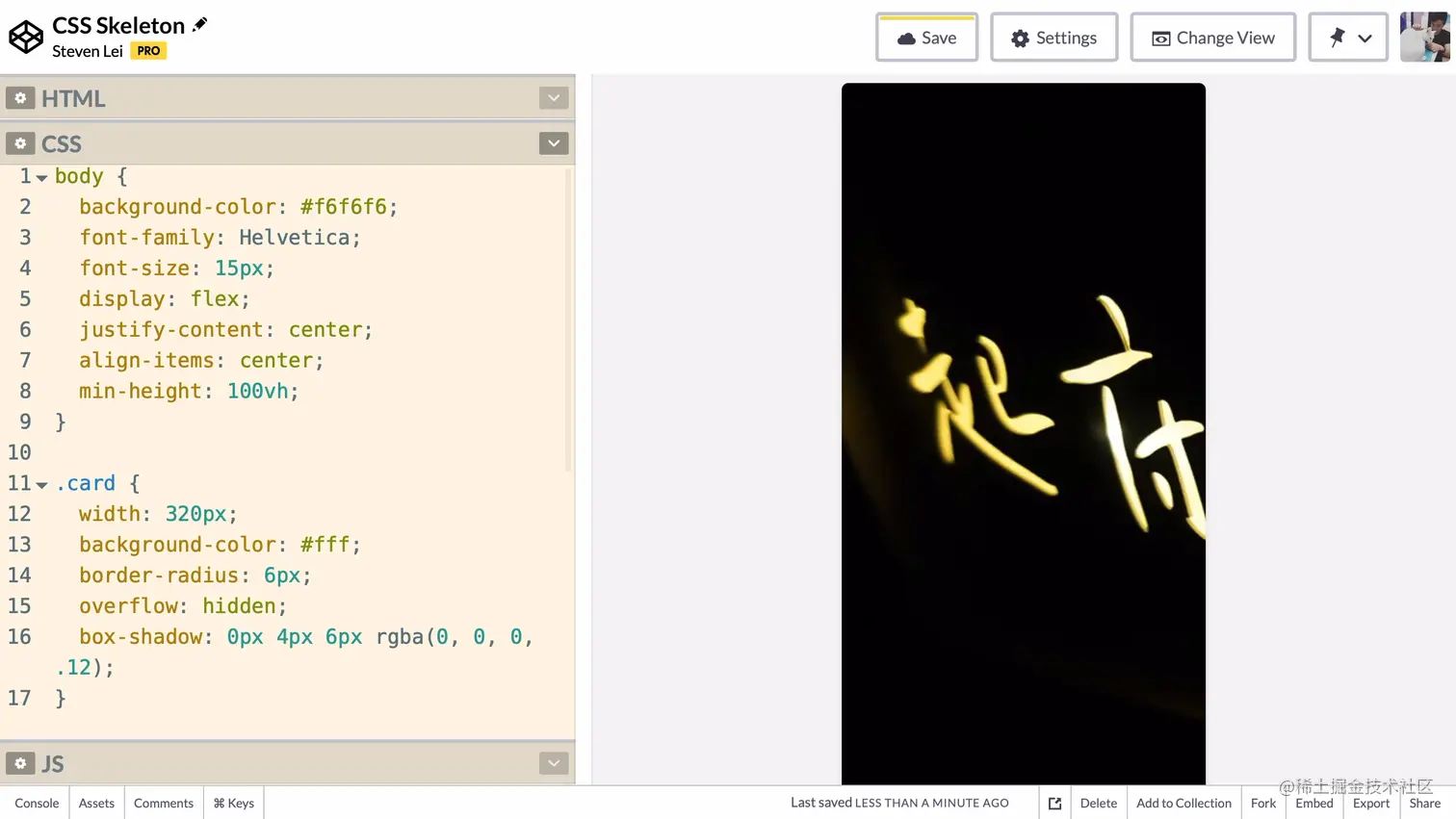Collapse the JS panel with its chevron
Image resolution: width=1456 pixels, height=819 pixels.
(x=554, y=762)
